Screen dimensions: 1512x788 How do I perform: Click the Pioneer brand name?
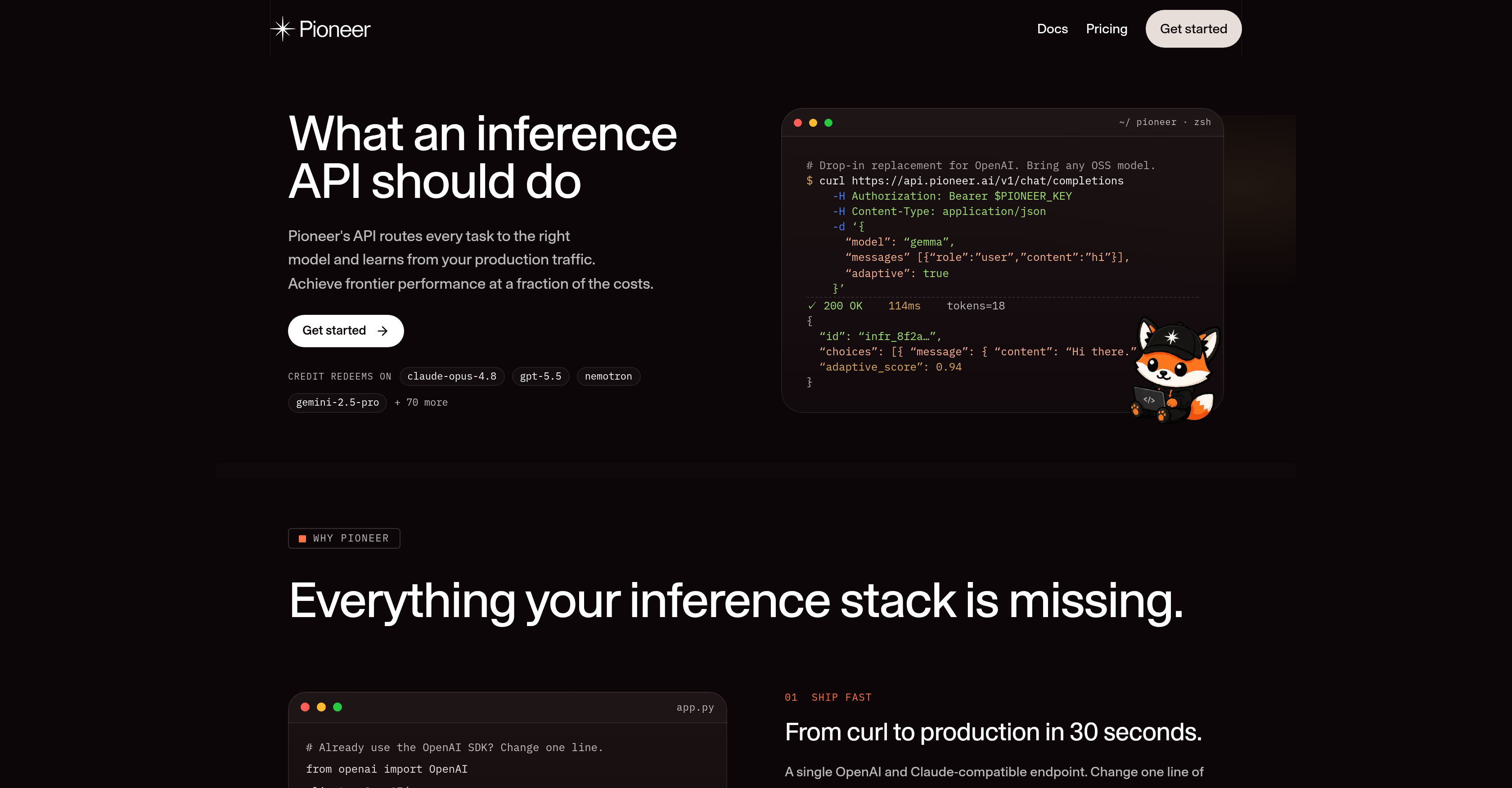(x=334, y=29)
